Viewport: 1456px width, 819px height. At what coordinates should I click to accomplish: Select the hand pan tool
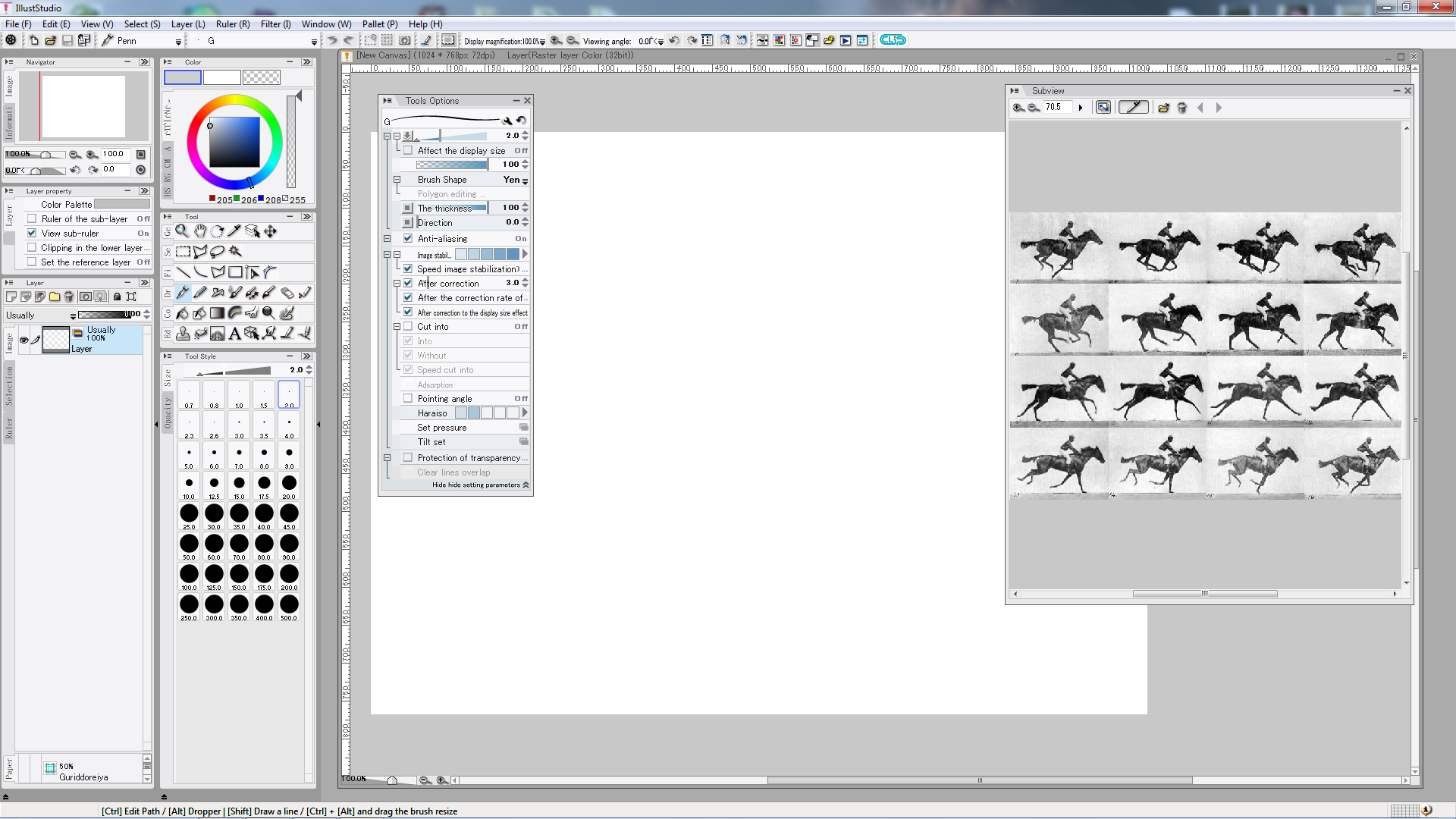tap(199, 231)
